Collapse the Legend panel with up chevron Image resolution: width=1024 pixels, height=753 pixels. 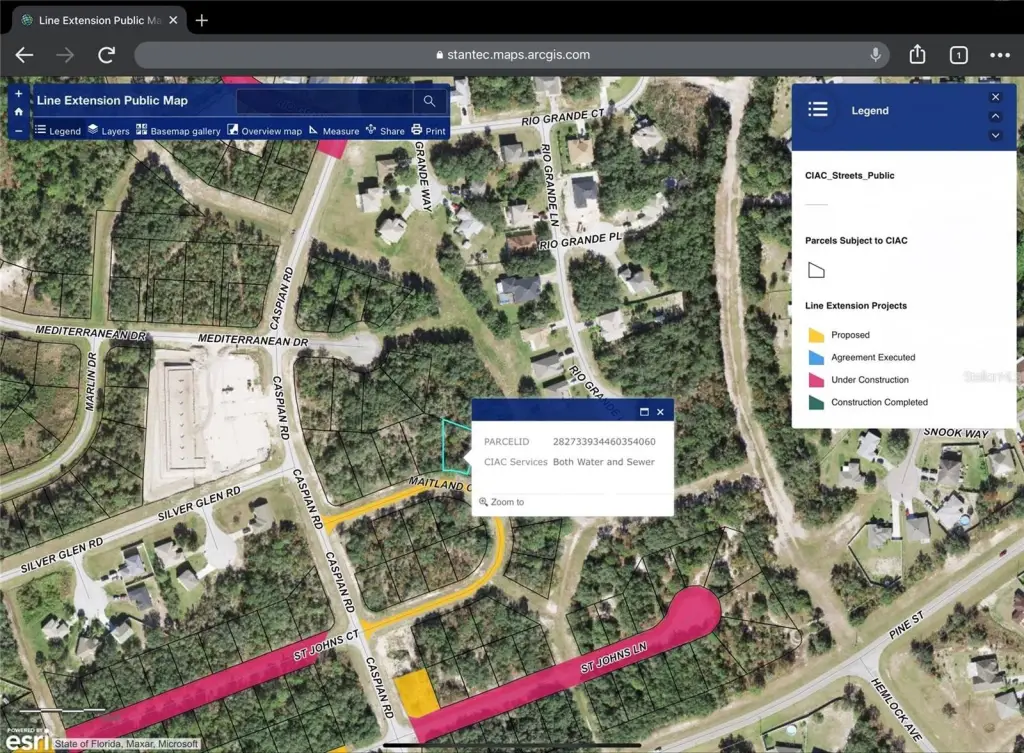995,116
